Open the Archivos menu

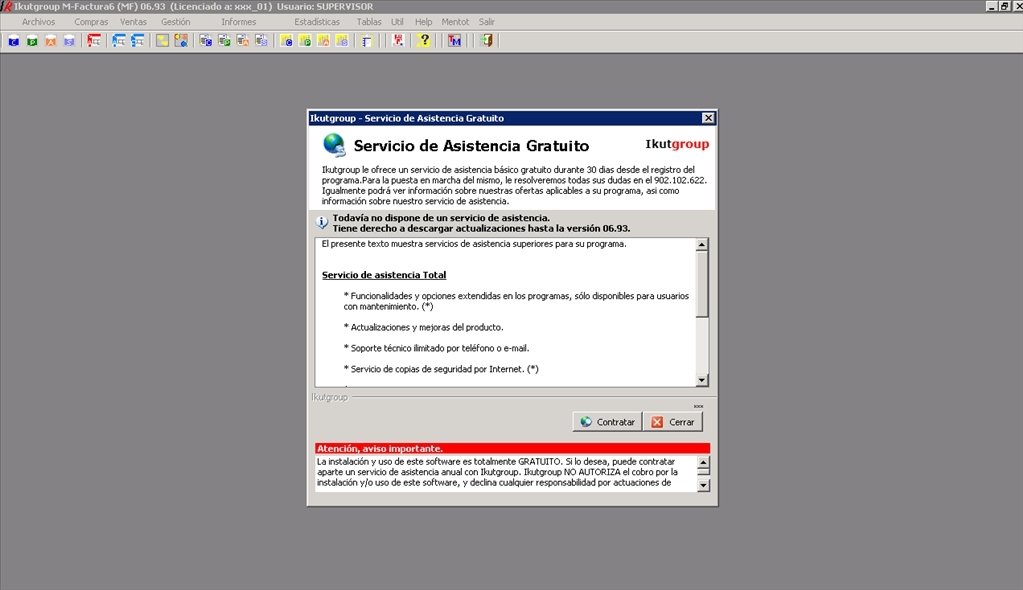pos(38,22)
